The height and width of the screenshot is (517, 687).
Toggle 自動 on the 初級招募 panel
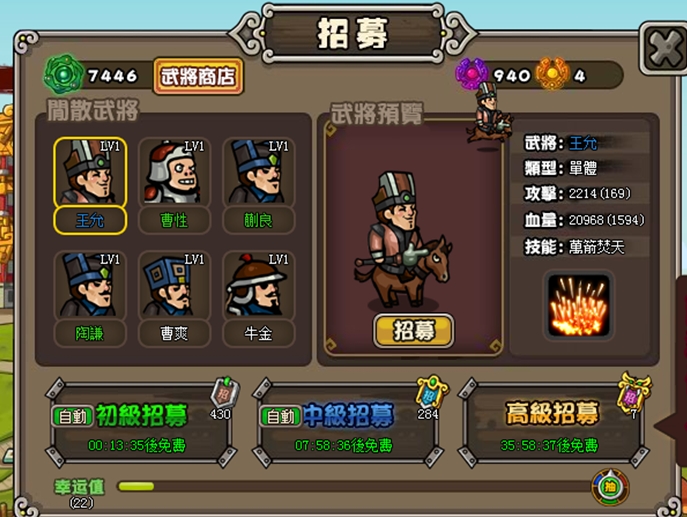(73, 416)
